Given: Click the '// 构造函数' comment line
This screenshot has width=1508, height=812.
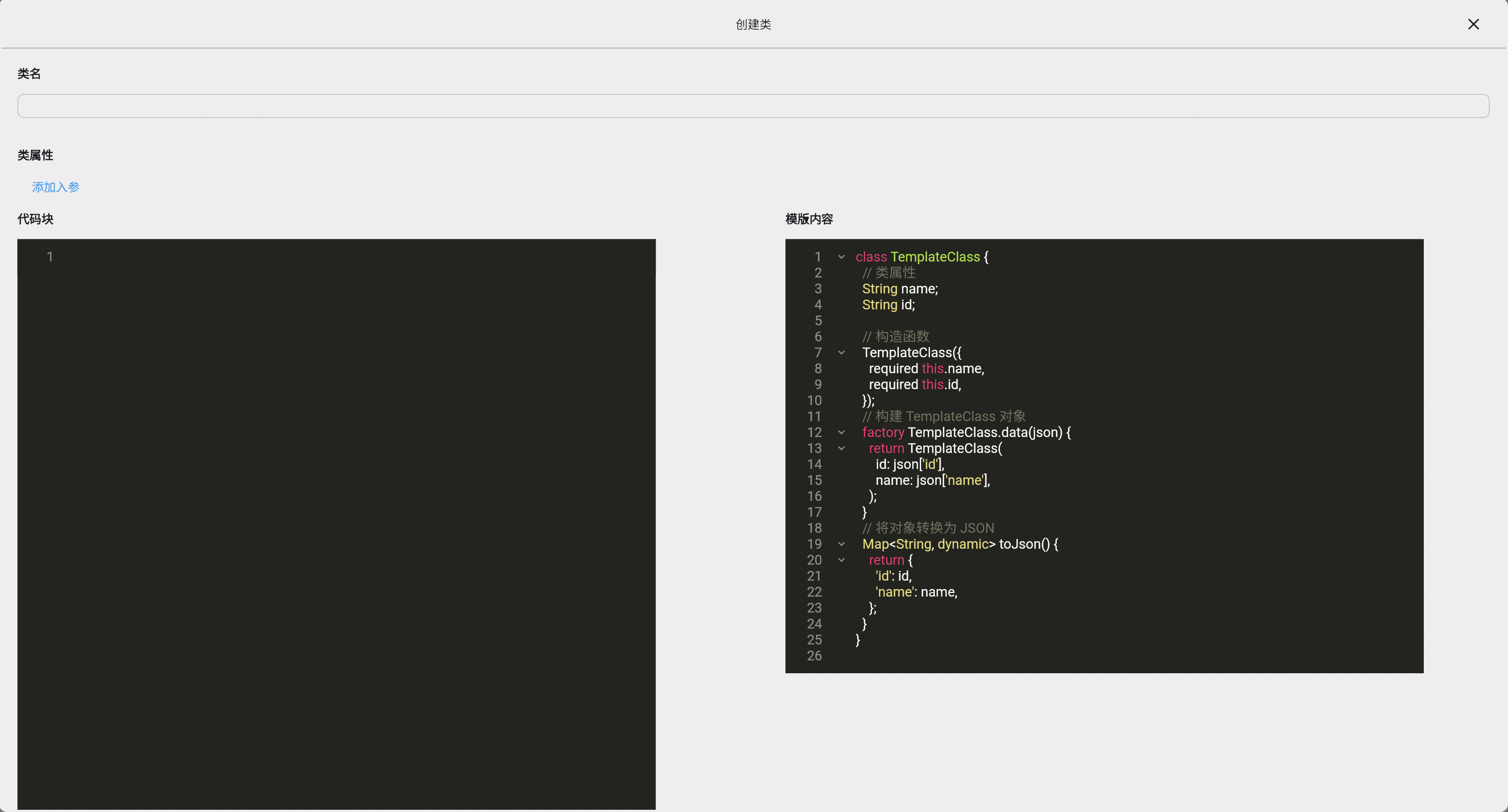Looking at the screenshot, I should pyautogui.click(x=896, y=336).
